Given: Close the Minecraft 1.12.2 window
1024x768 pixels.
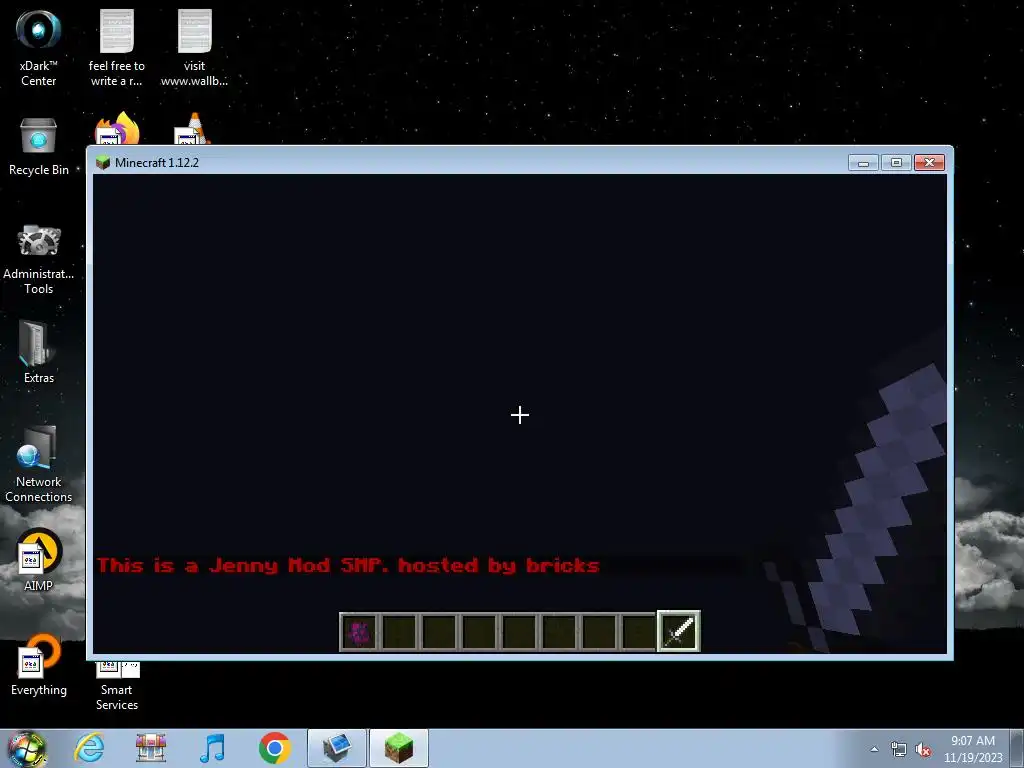Looking at the screenshot, I should [x=929, y=163].
